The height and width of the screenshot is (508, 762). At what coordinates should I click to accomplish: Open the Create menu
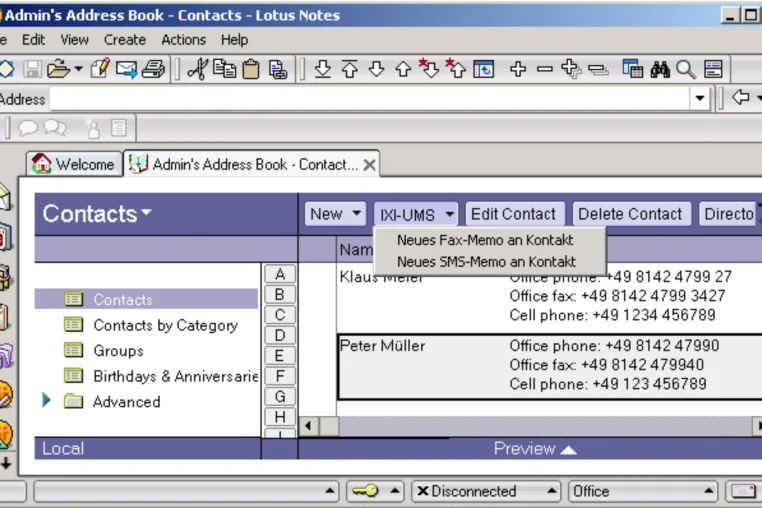pyautogui.click(x=124, y=40)
